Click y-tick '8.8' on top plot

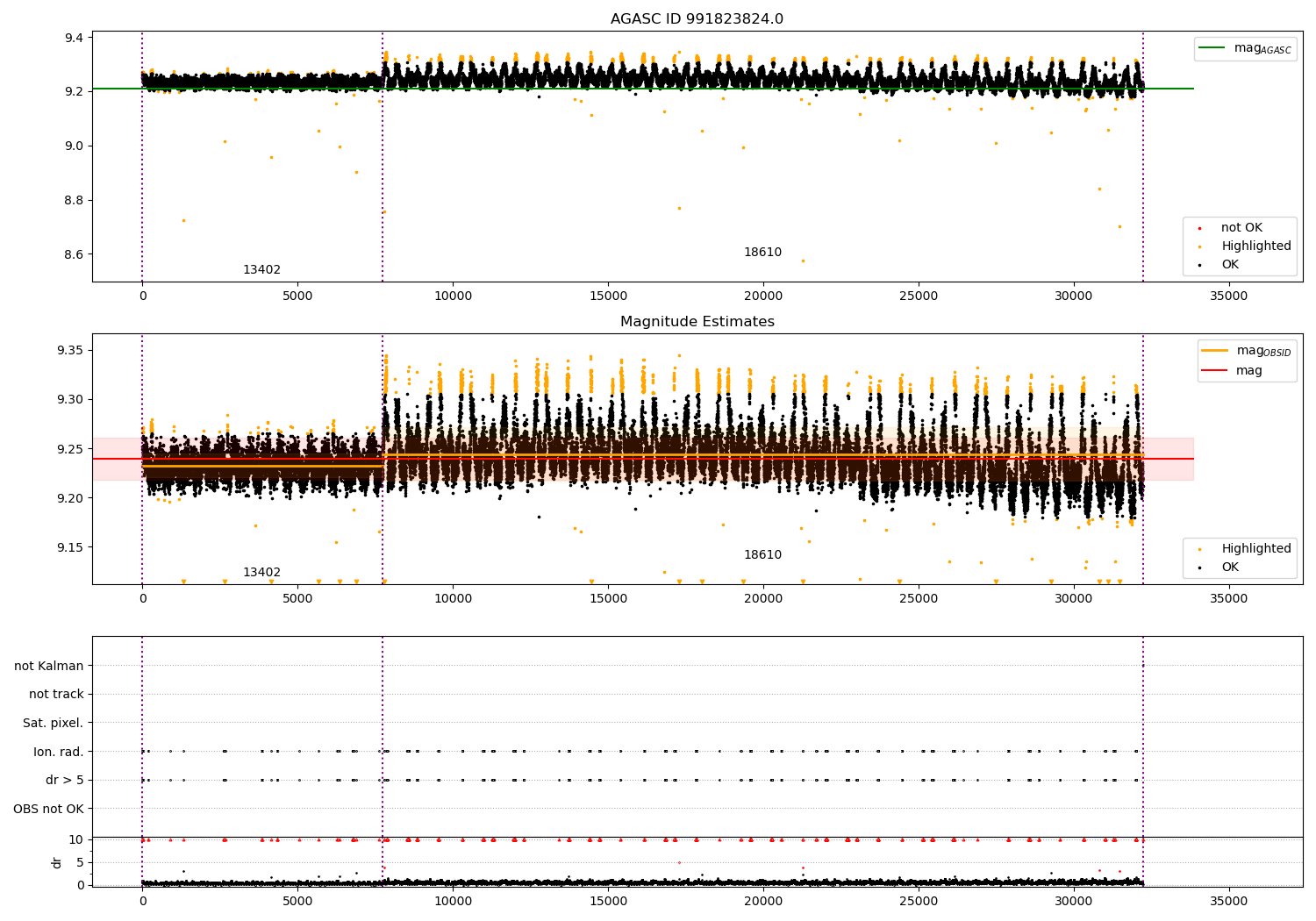coord(74,201)
